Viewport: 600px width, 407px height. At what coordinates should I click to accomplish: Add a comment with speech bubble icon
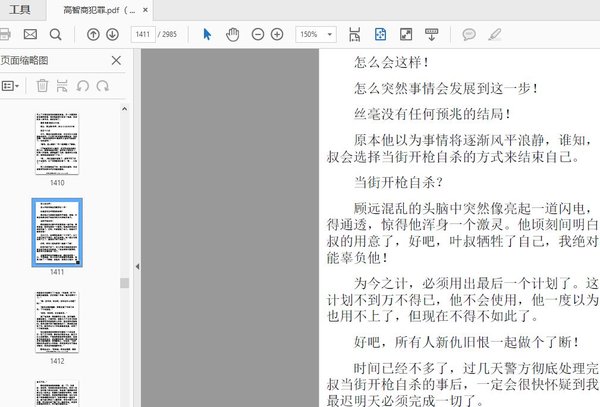click(469, 34)
